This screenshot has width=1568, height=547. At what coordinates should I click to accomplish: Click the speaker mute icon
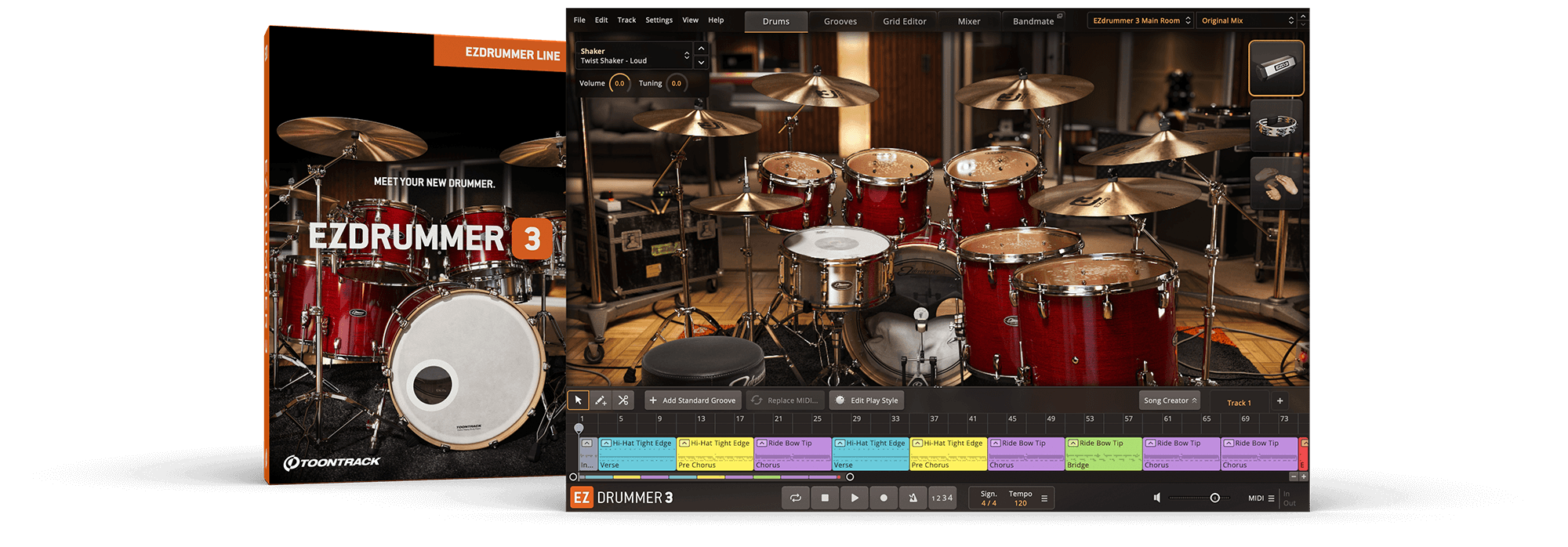pos(1156,498)
